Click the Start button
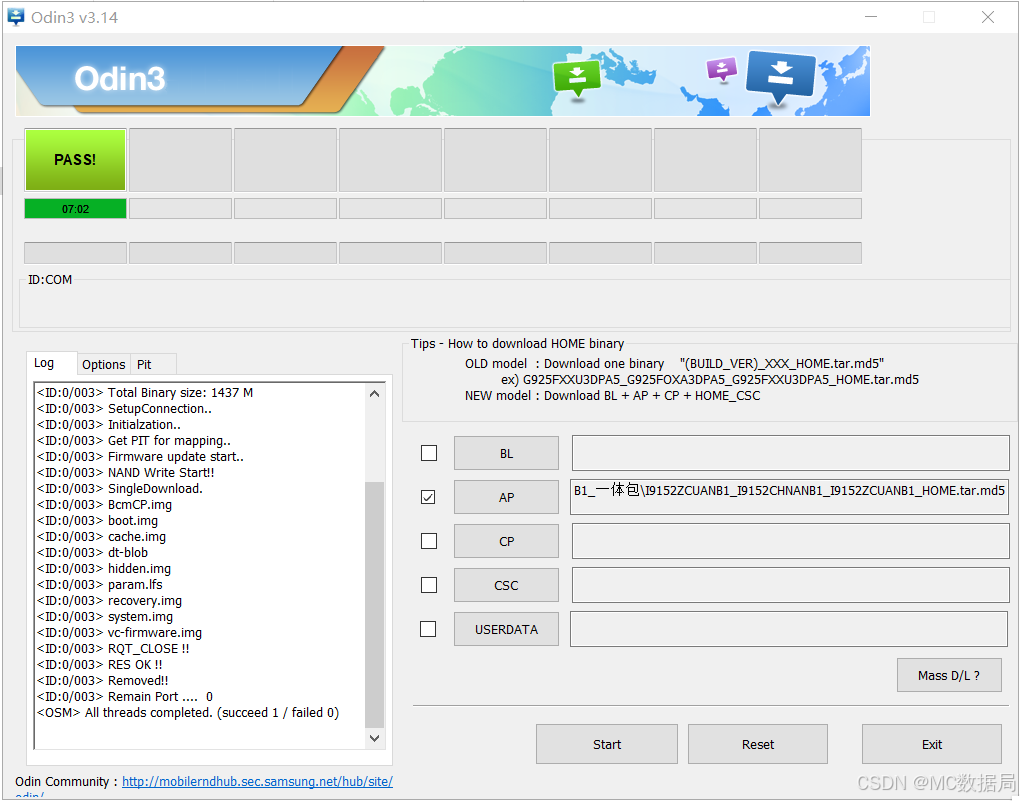The image size is (1020, 801). (606, 744)
